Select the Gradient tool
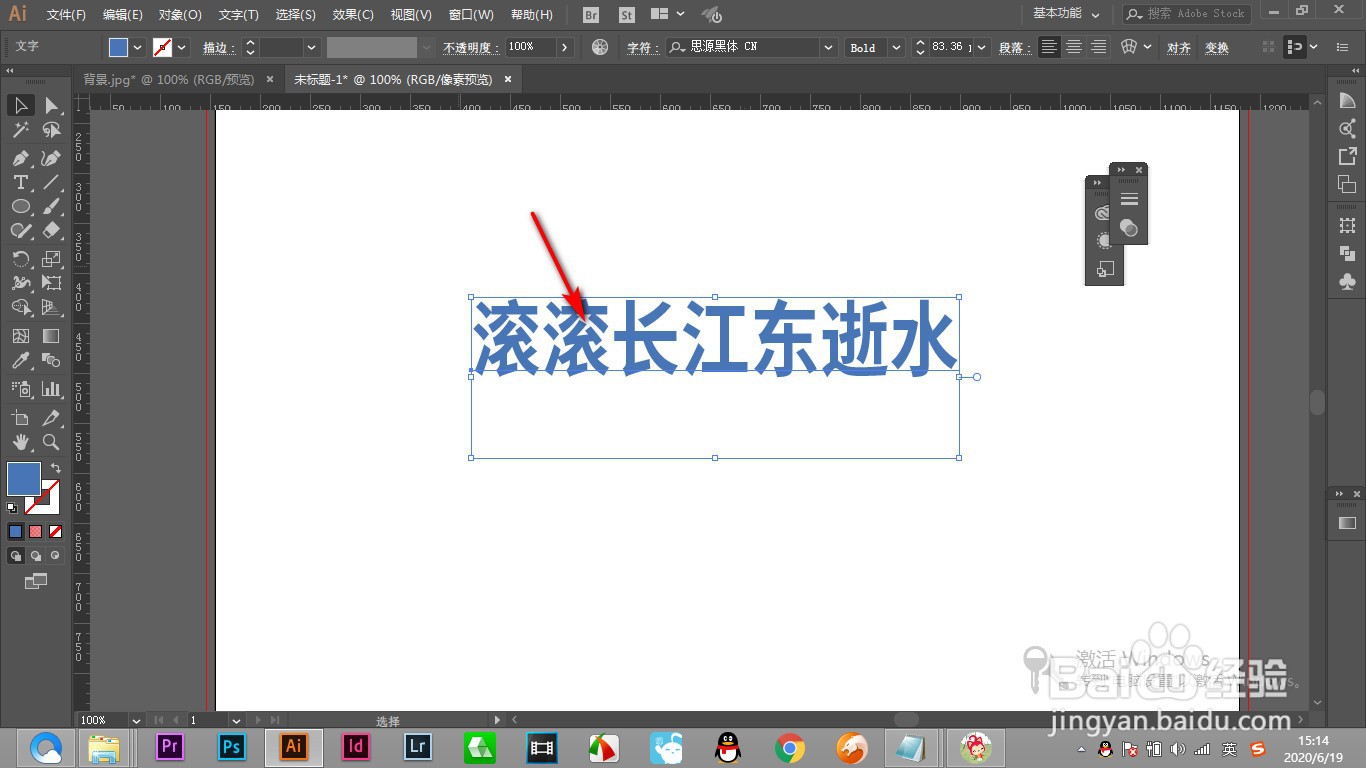This screenshot has width=1366, height=768. (51, 336)
